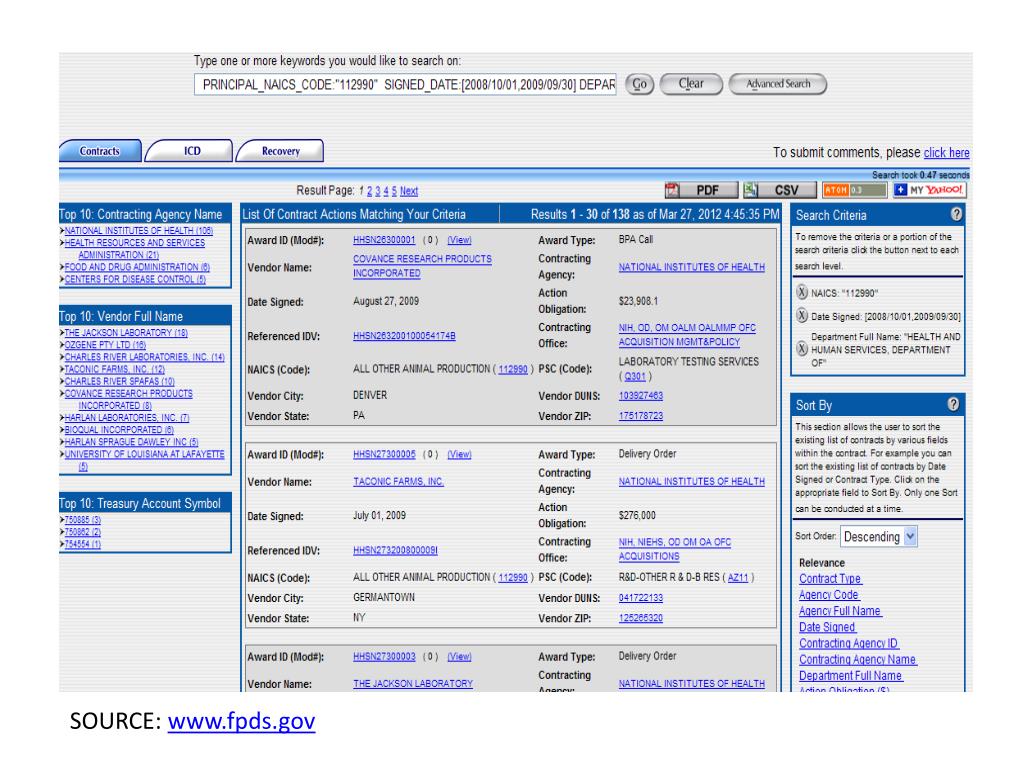Go to result page 3

pyautogui.click(x=377, y=191)
